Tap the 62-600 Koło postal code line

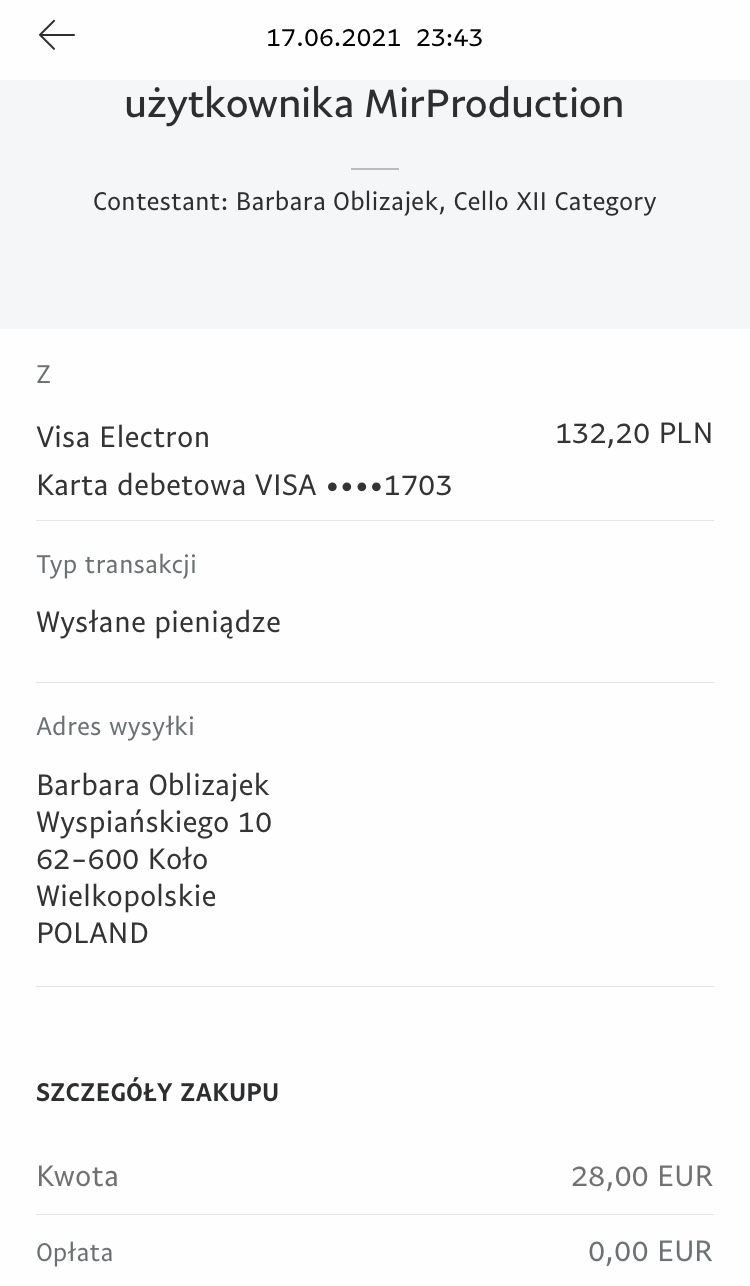[x=122, y=859]
